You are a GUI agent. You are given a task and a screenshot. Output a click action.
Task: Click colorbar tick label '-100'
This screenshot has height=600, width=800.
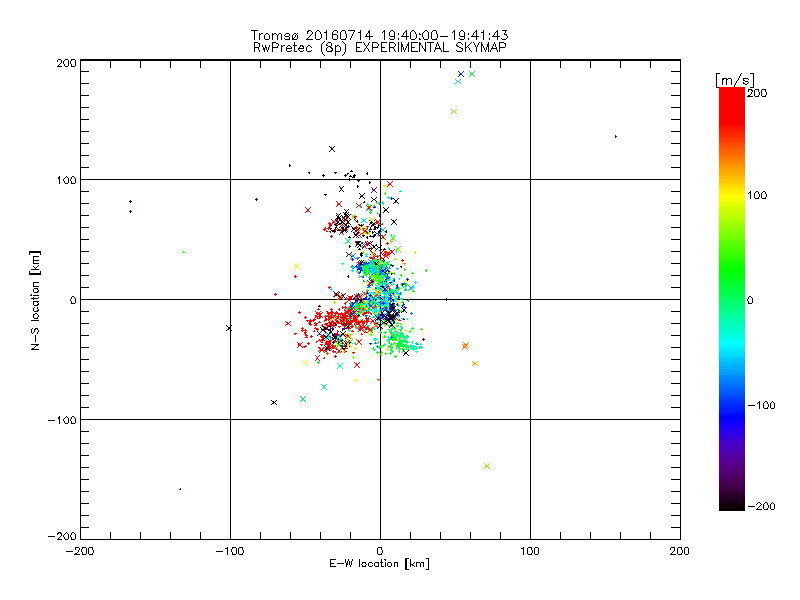click(761, 405)
